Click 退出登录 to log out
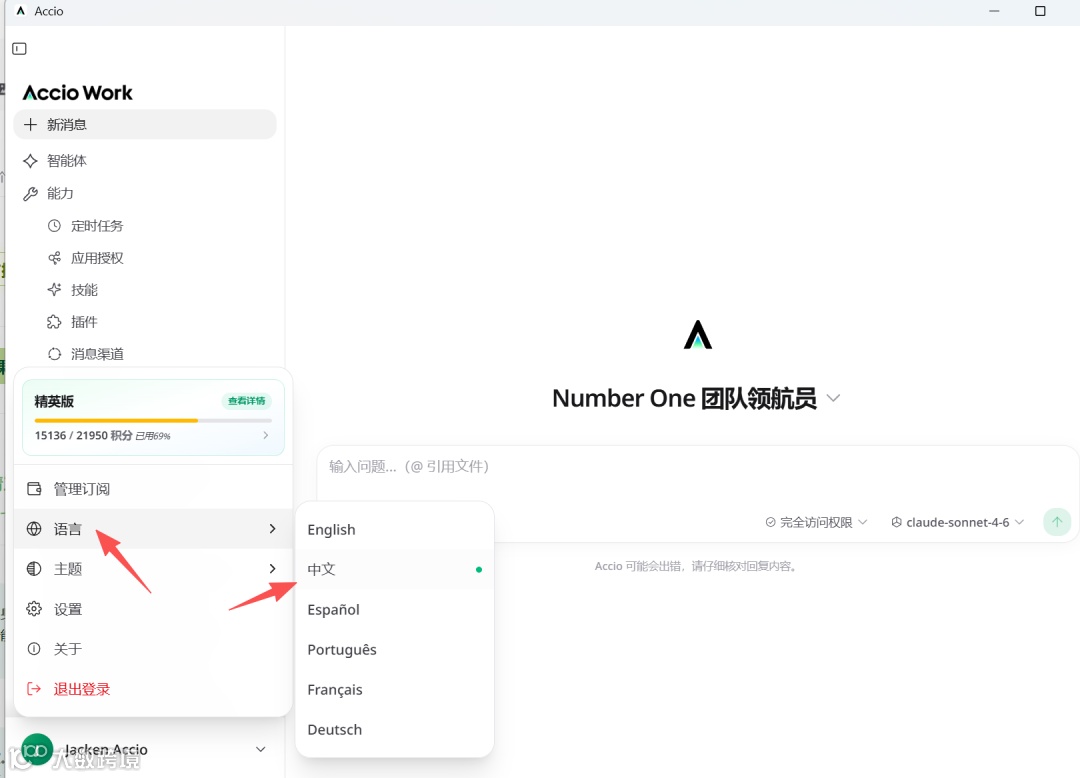 153,688
